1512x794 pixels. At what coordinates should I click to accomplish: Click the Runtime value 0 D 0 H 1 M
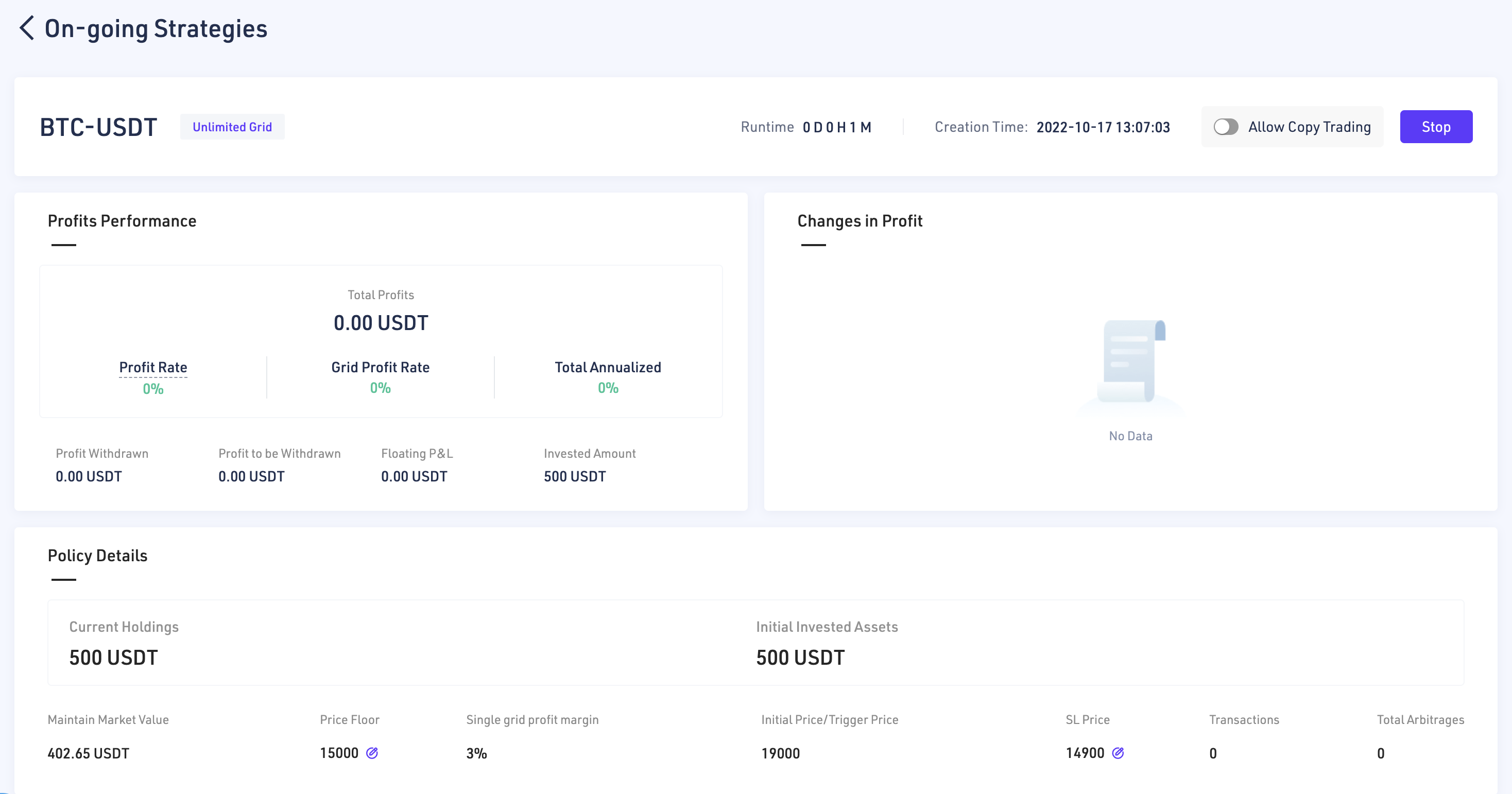[x=837, y=127]
